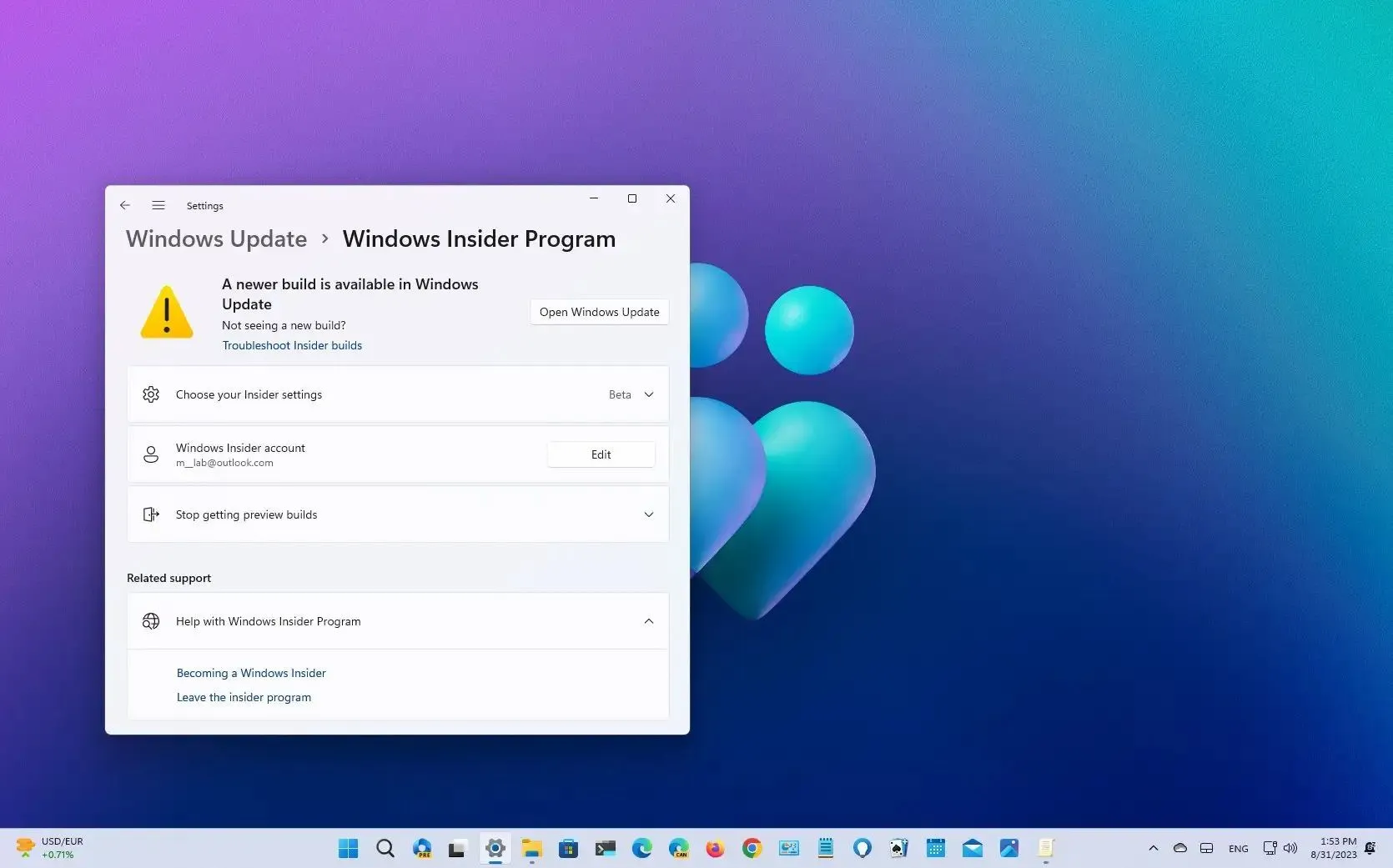Collapse the Help with Windows Insider Program section
Viewport: 1393px width, 868px height.
tap(649, 621)
